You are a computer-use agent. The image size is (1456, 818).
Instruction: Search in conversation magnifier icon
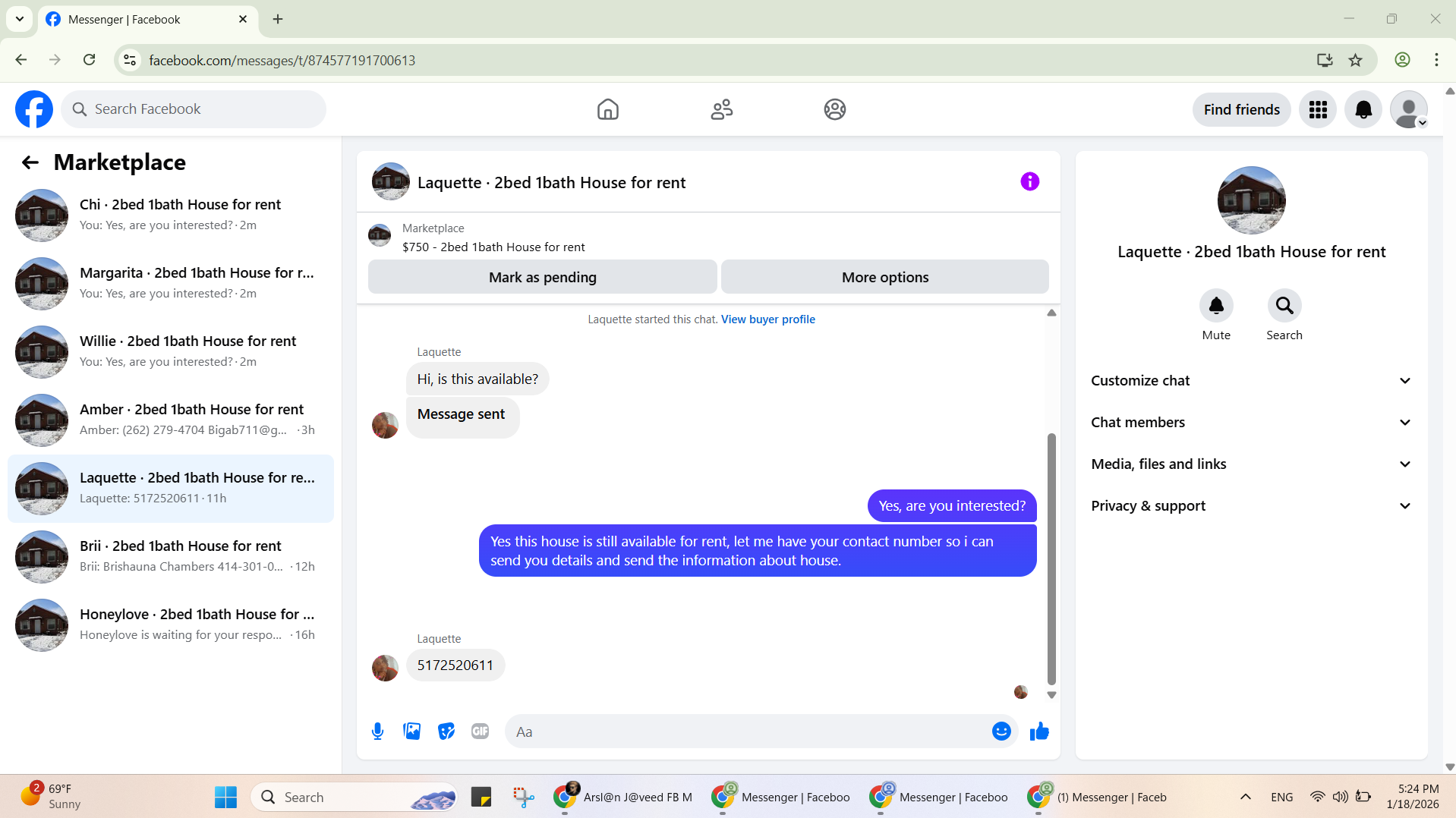(1284, 306)
